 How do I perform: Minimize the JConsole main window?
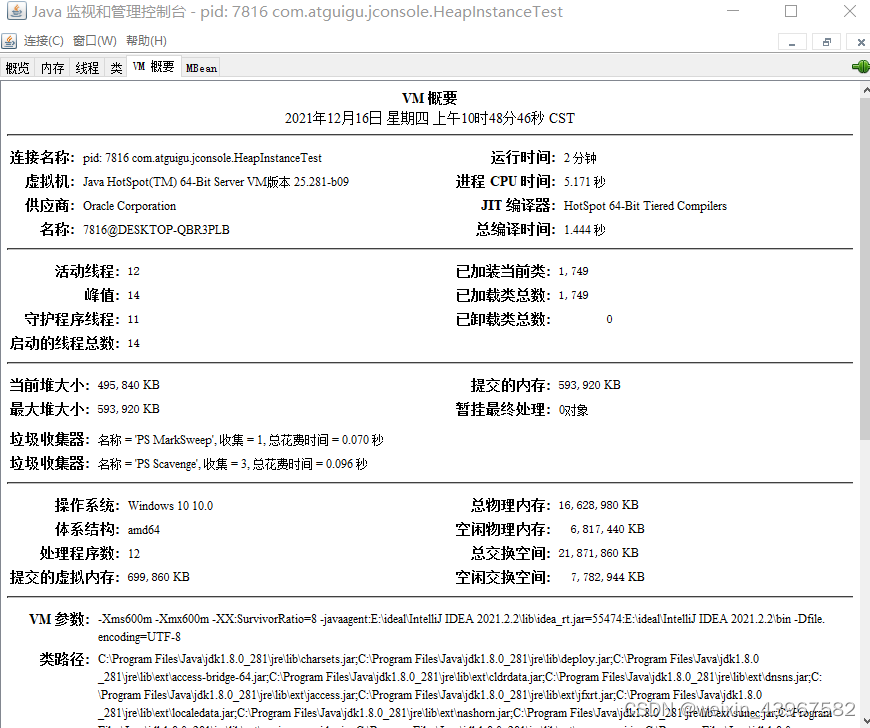click(733, 11)
